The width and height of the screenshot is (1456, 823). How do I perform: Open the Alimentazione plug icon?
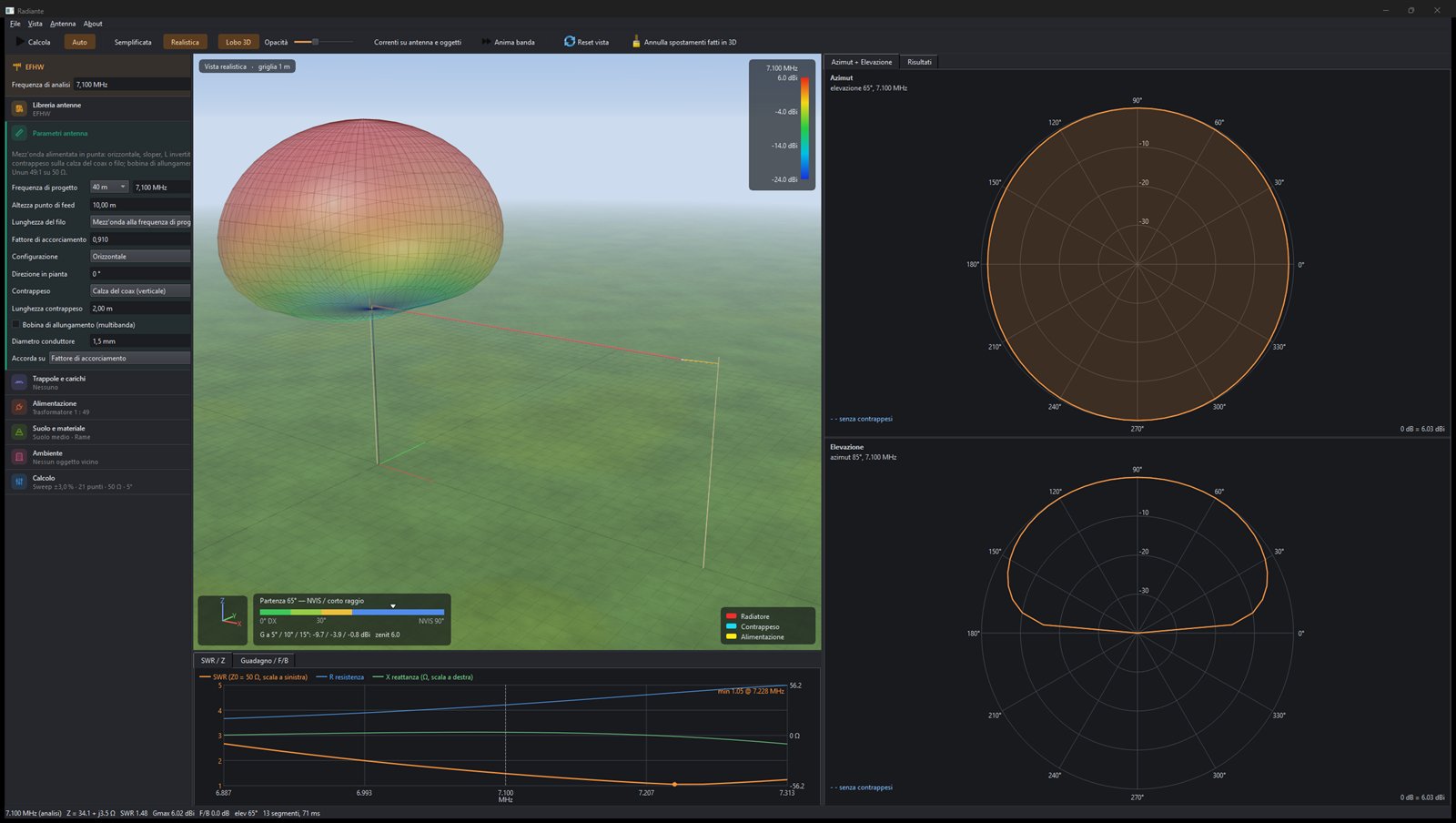pos(19,407)
